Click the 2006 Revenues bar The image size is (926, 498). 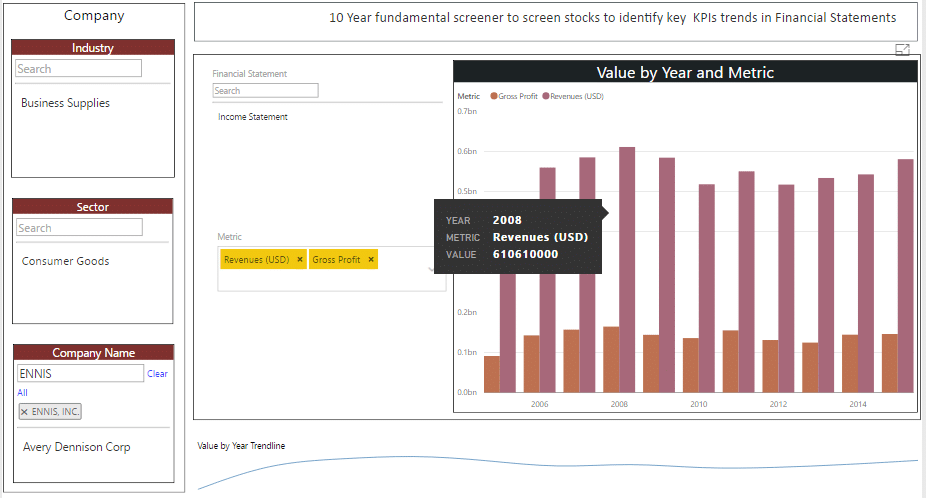(547, 280)
